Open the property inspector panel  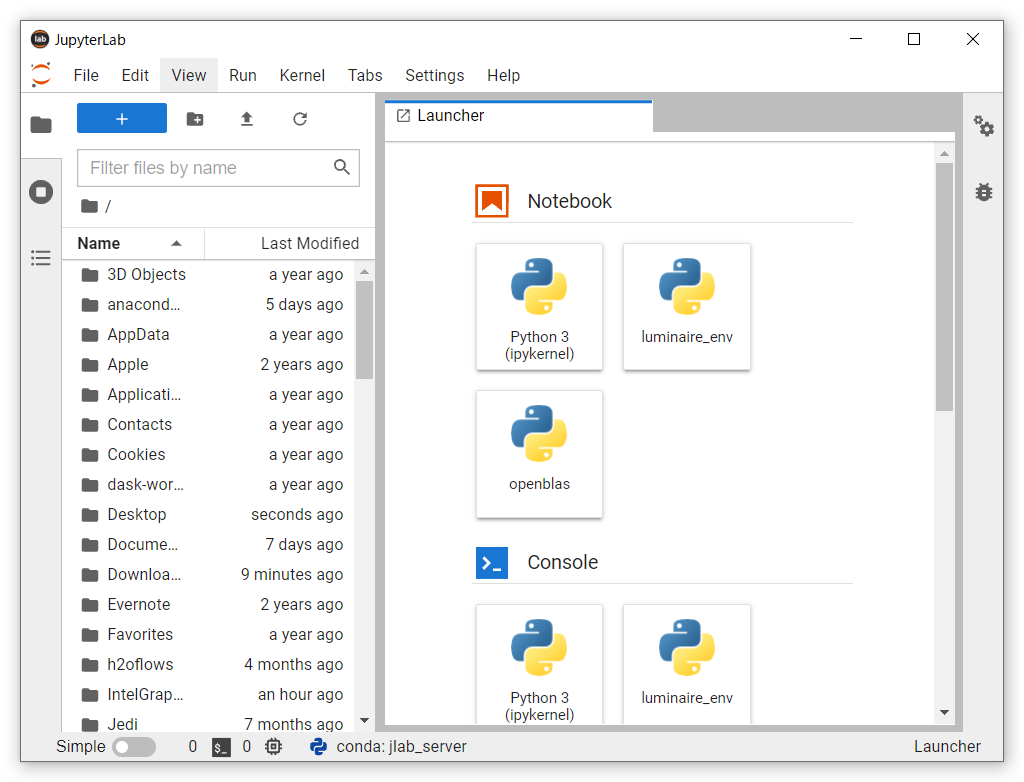pyautogui.click(x=984, y=127)
